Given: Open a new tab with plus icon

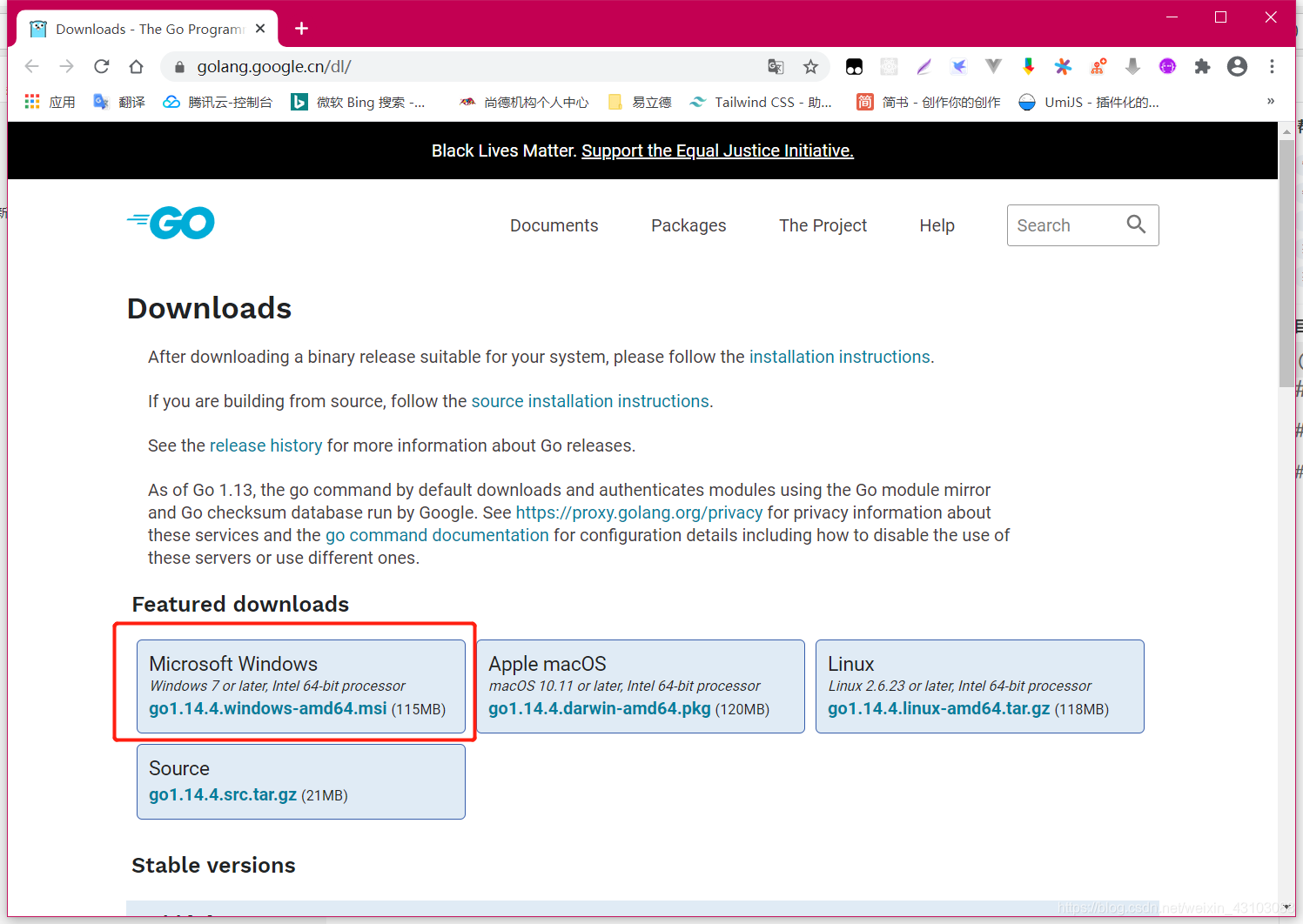Looking at the screenshot, I should [301, 29].
